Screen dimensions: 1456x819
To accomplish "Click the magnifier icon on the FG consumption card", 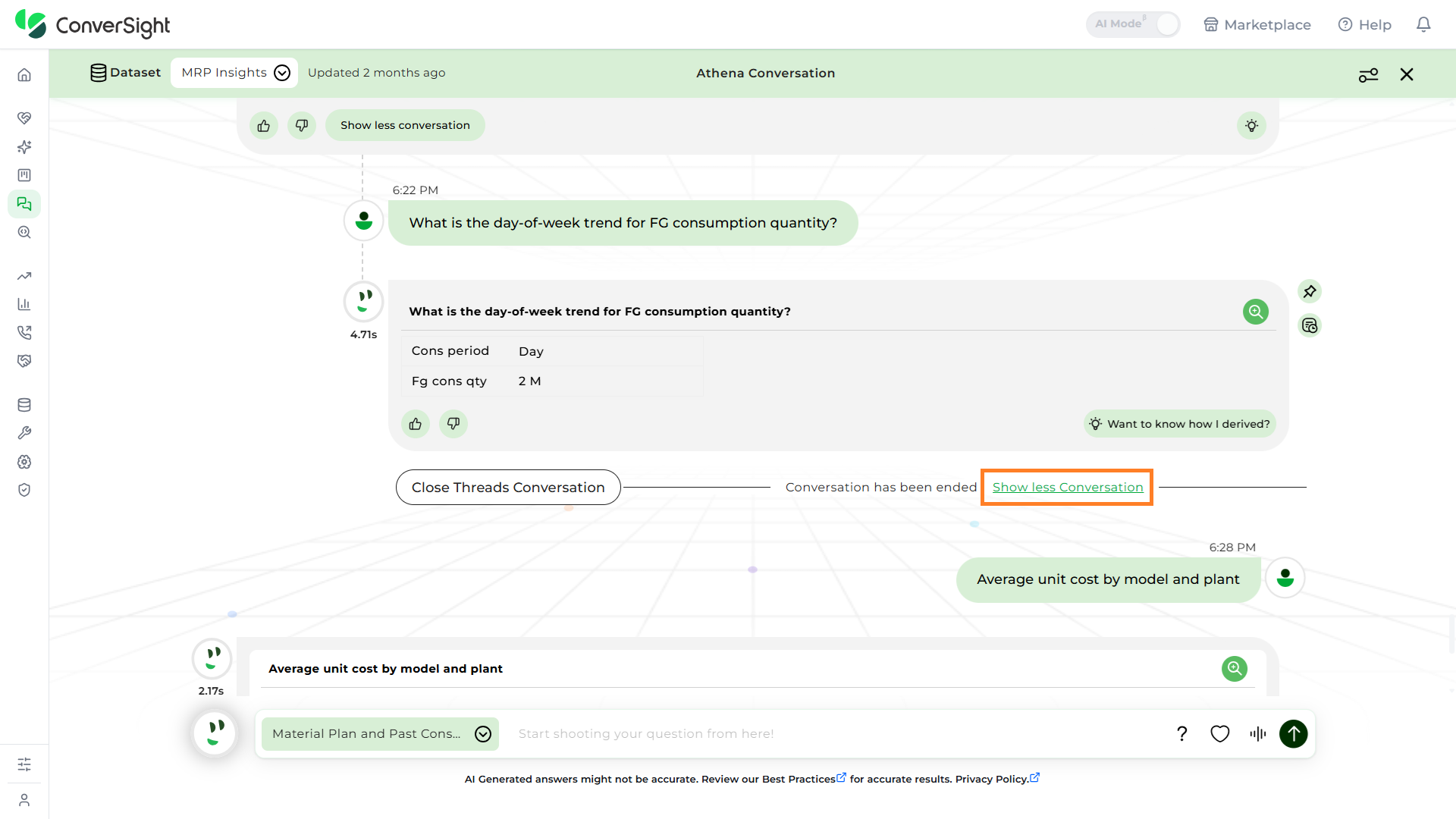I will [x=1256, y=311].
